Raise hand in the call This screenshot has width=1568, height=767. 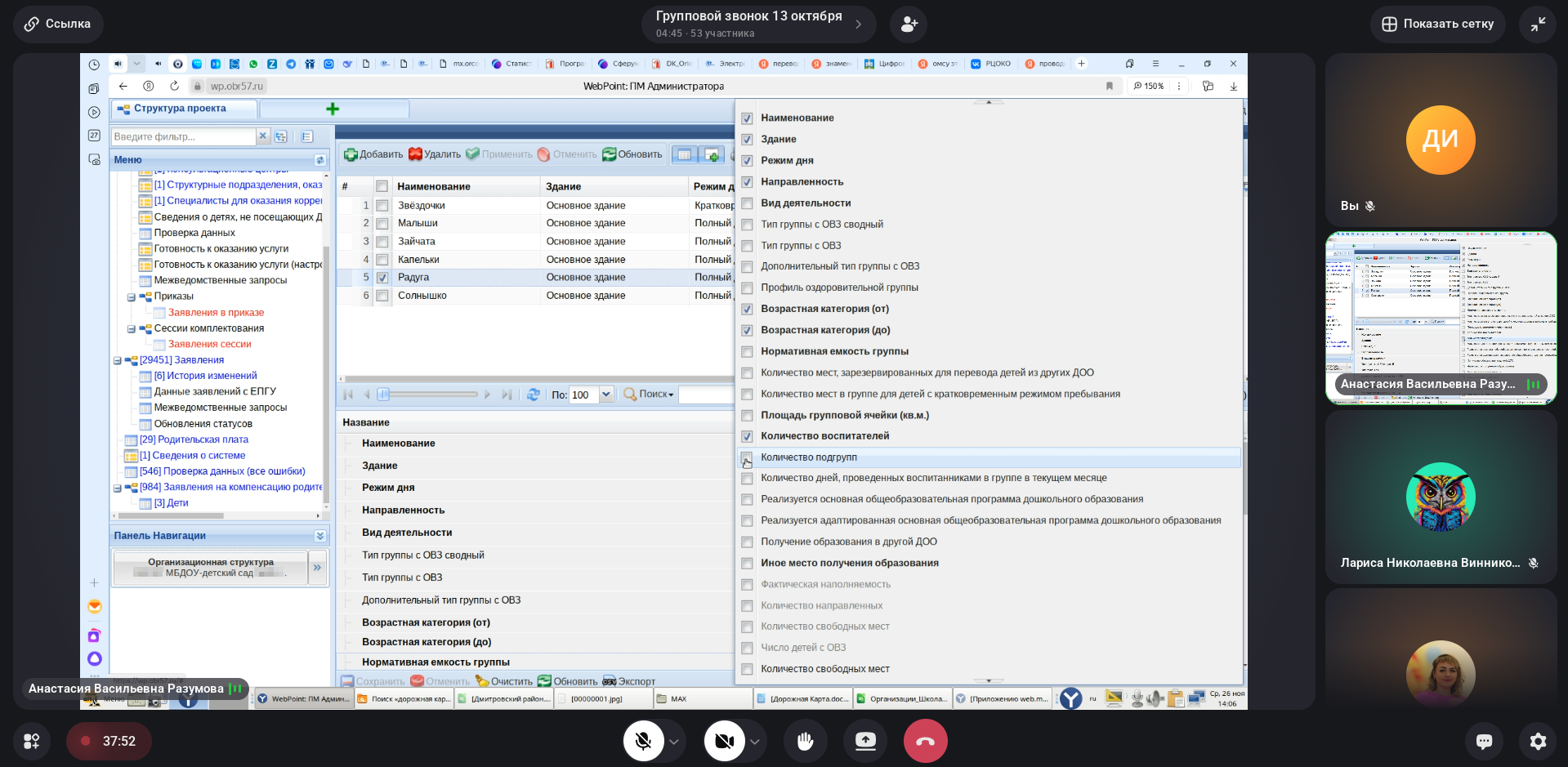(805, 741)
